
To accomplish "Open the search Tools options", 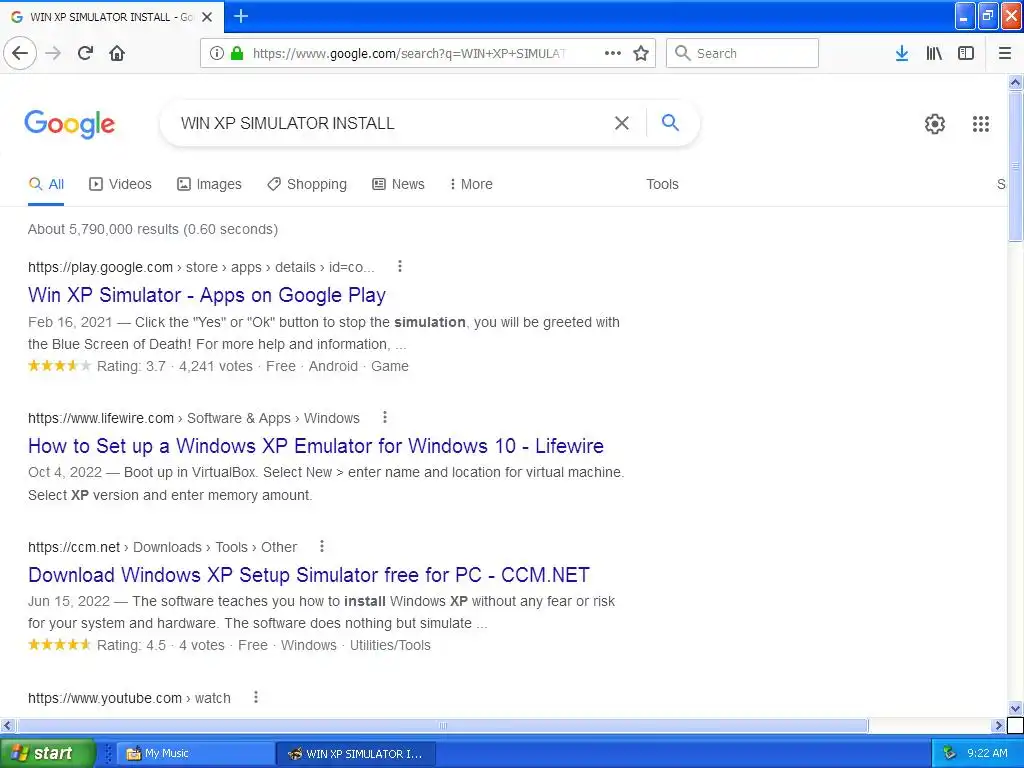I will point(662,184).
